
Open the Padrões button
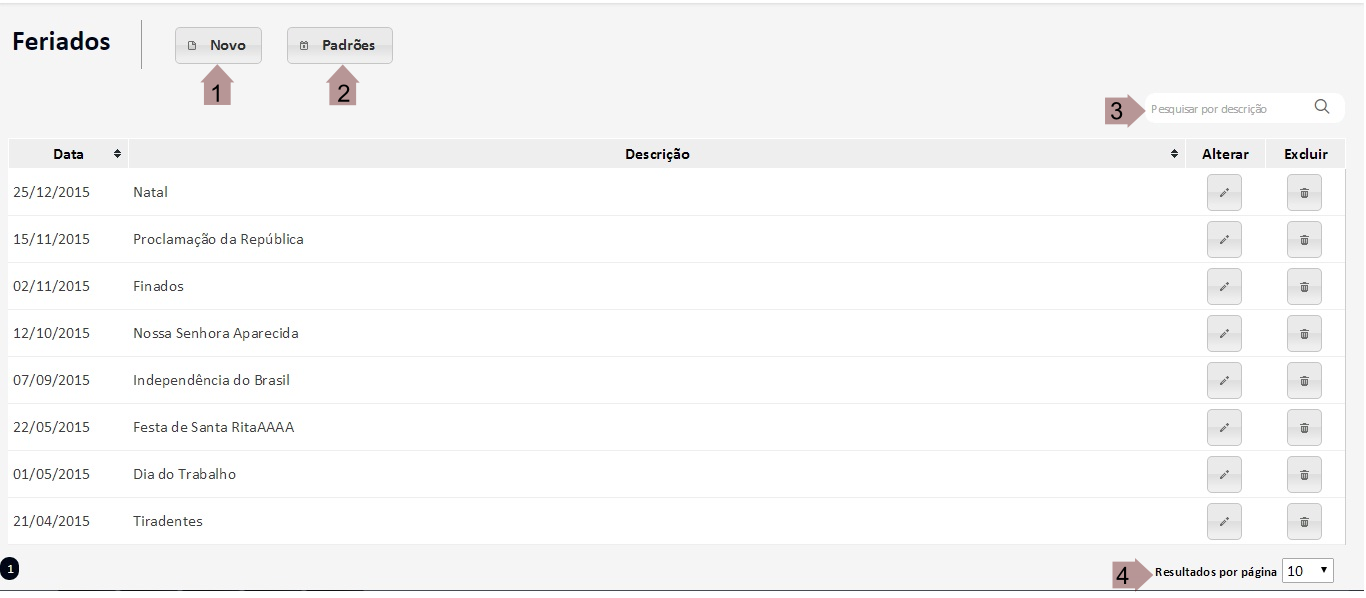(340, 46)
